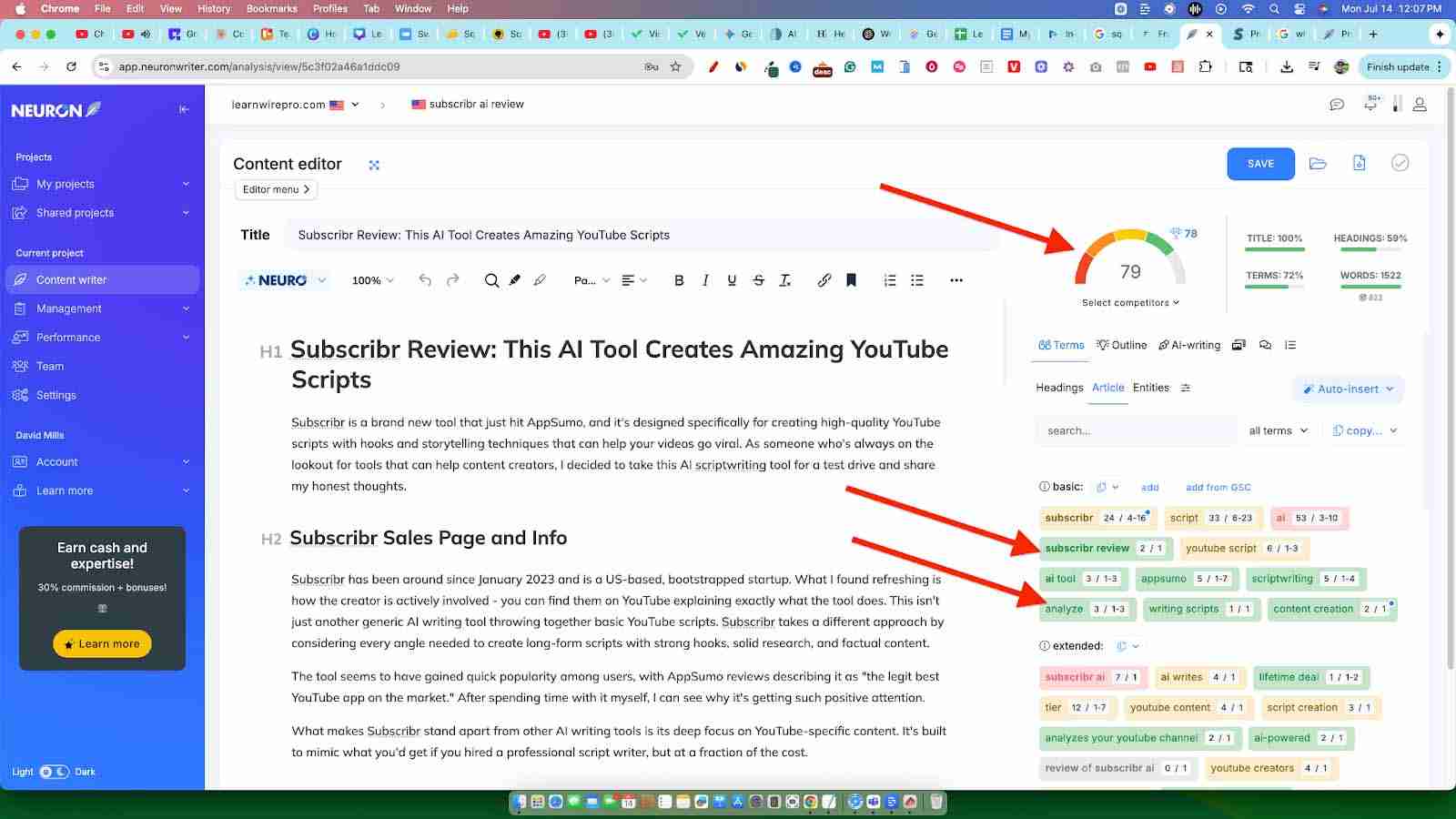The width and height of the screenshot is (1456, 819).
Task: Open the search magnifier in the editor toolbar
Action: click(491, 280)
